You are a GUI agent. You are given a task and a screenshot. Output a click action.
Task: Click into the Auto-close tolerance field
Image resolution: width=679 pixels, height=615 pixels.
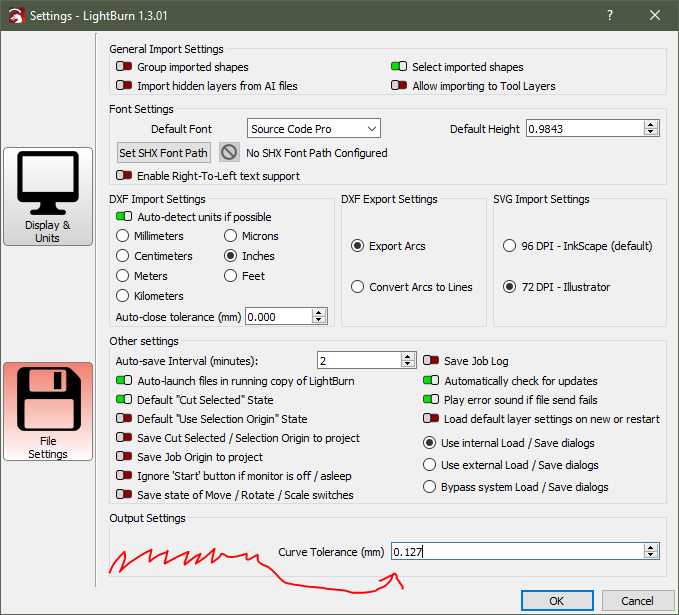(278, 317)
